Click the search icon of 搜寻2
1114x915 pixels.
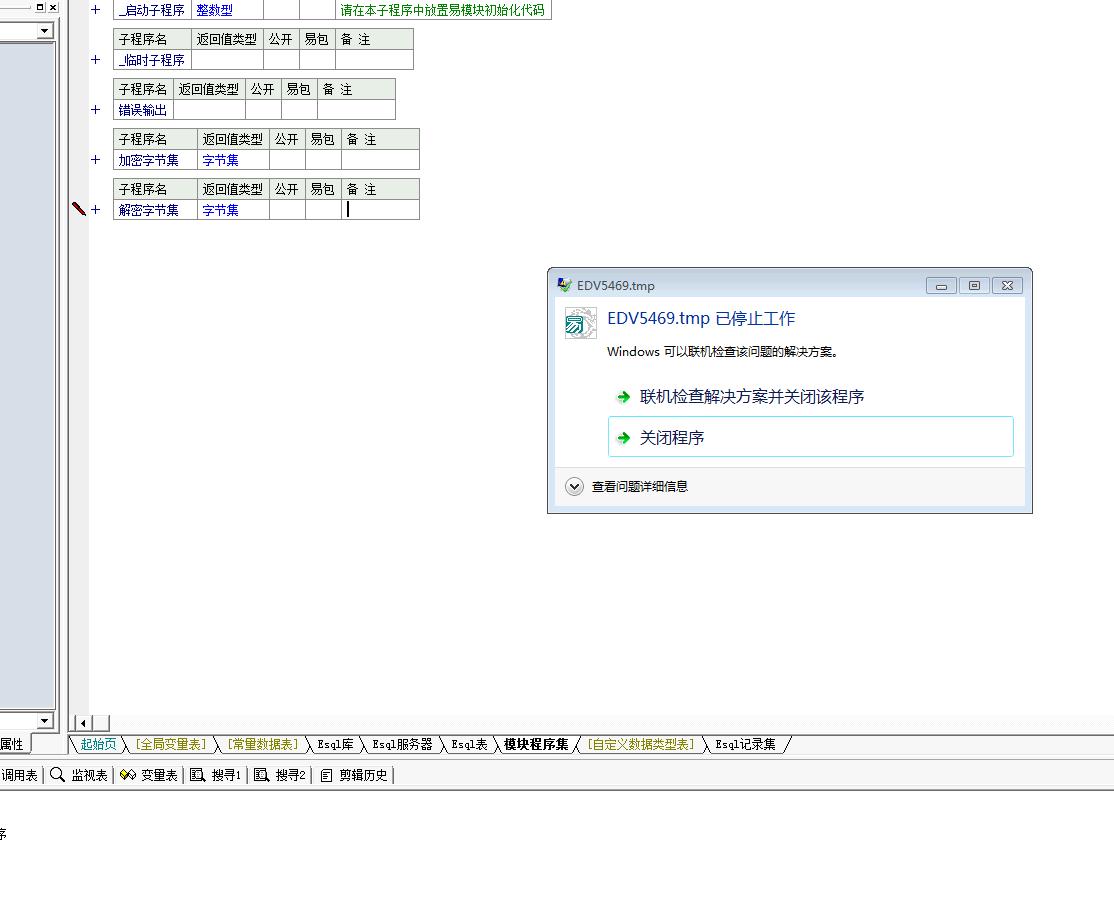261,775
